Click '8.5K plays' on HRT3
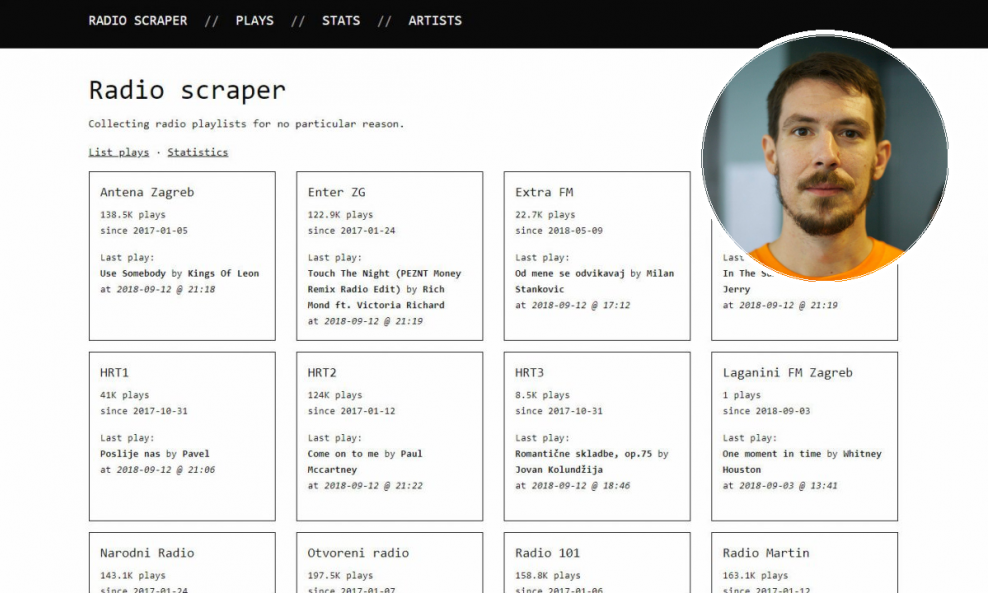The image size is (988, 593). (x=542, y=394)
